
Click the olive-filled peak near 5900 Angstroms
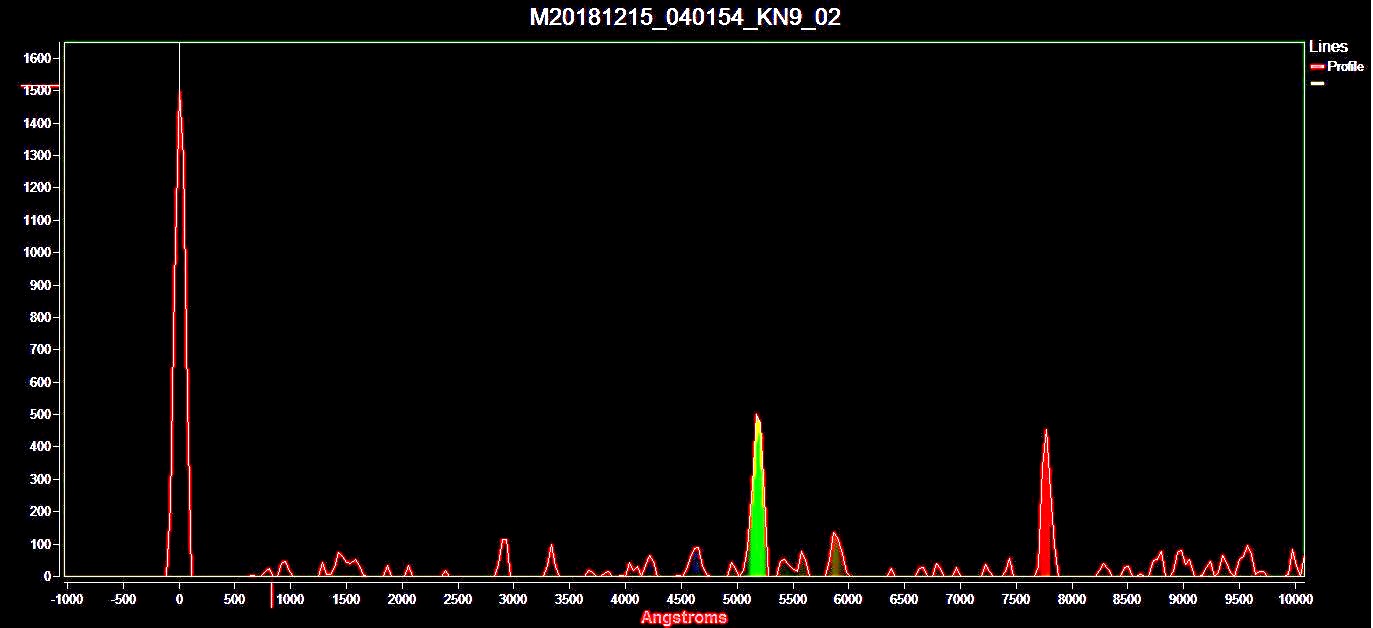[836, 558]
